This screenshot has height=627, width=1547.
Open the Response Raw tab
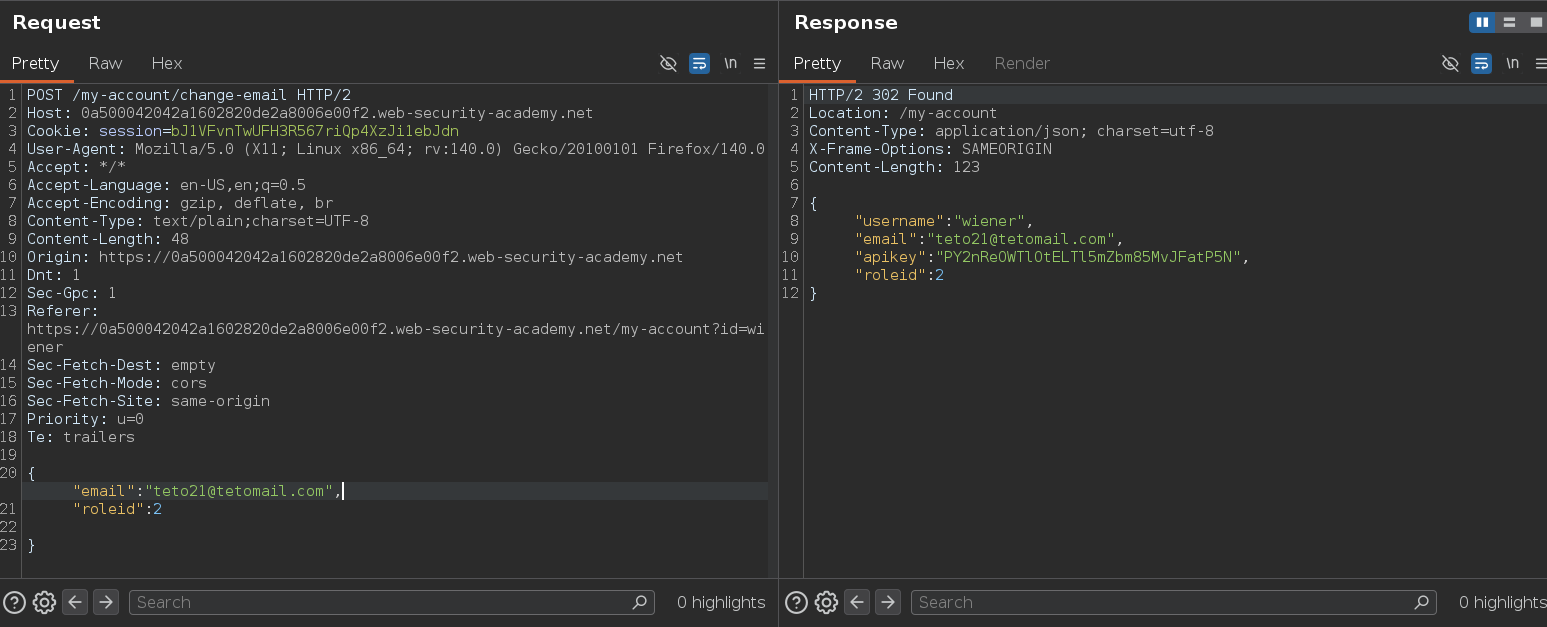[x=887, y=63]
